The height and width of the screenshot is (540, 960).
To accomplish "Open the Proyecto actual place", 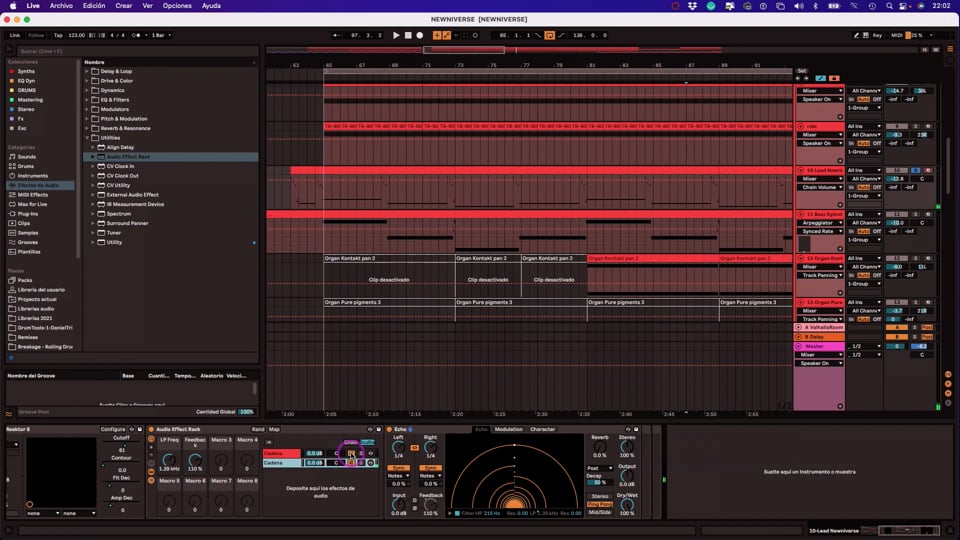I will tap(37, 299).
